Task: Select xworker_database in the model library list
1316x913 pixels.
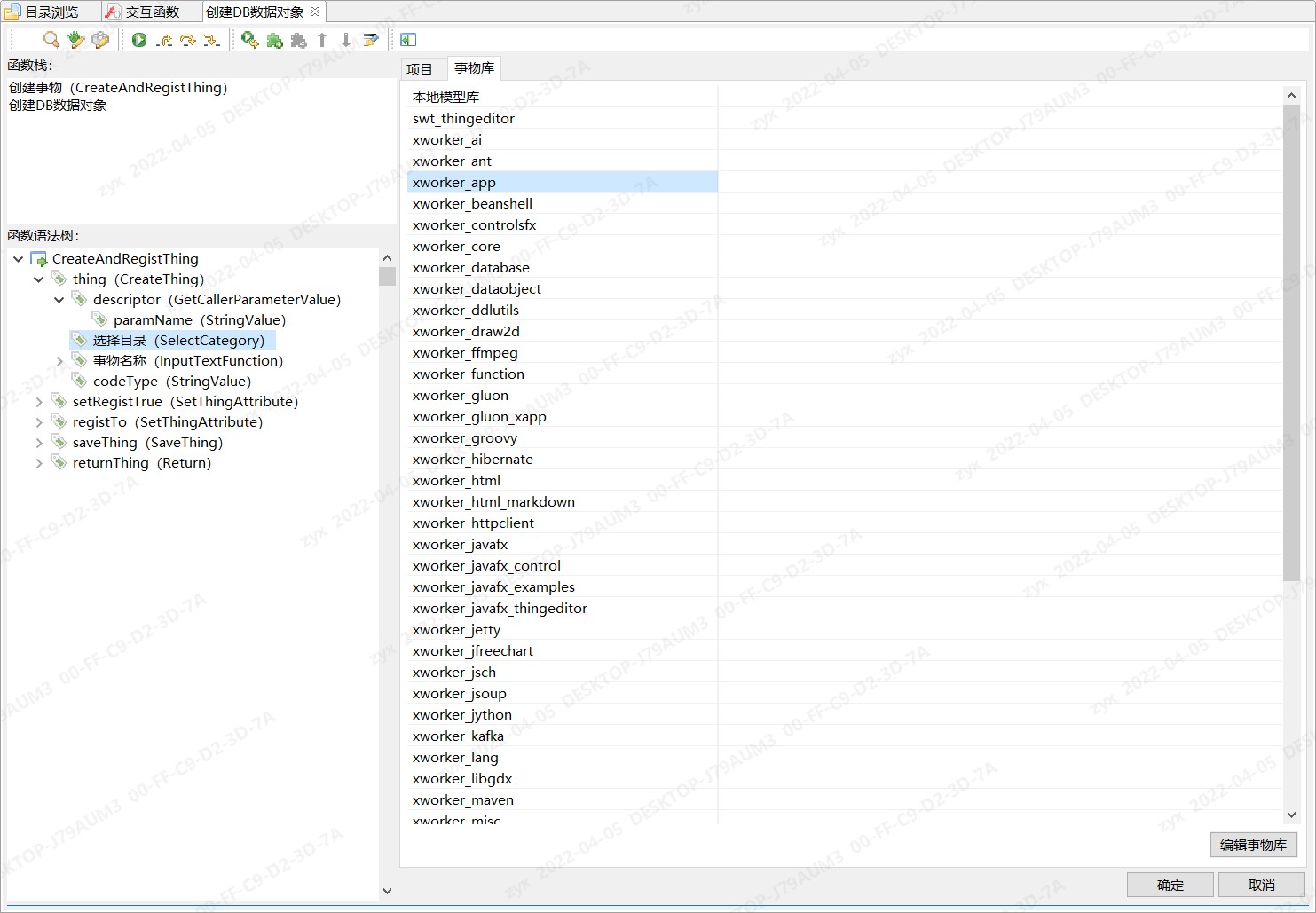Action: click(470, 267)
